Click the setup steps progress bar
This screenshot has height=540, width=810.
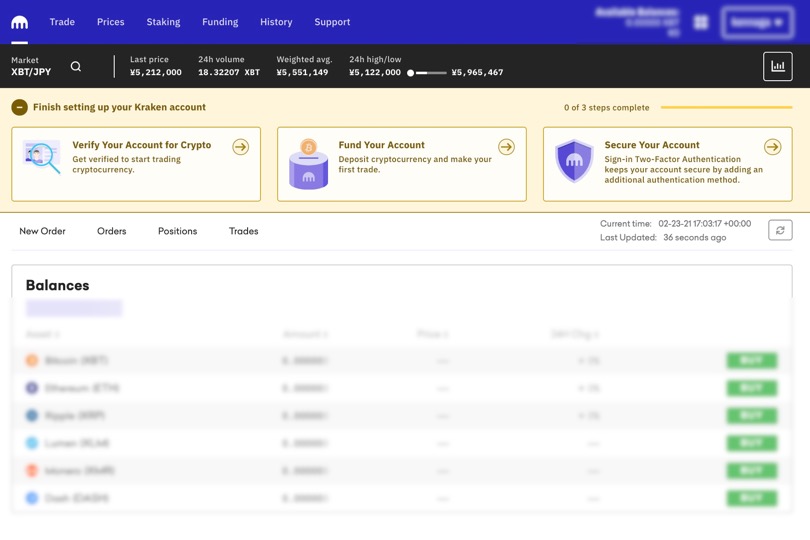(726, 107)
